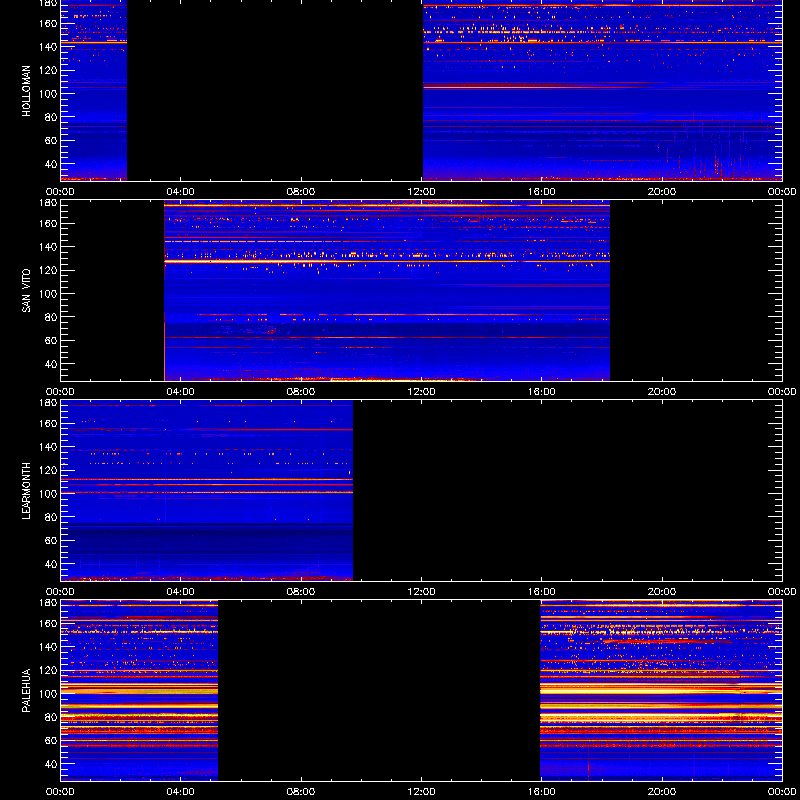This screenshot has width=800, height=800.
Task: Click the PALEHUA station label
Action: [x=26, y=691]
